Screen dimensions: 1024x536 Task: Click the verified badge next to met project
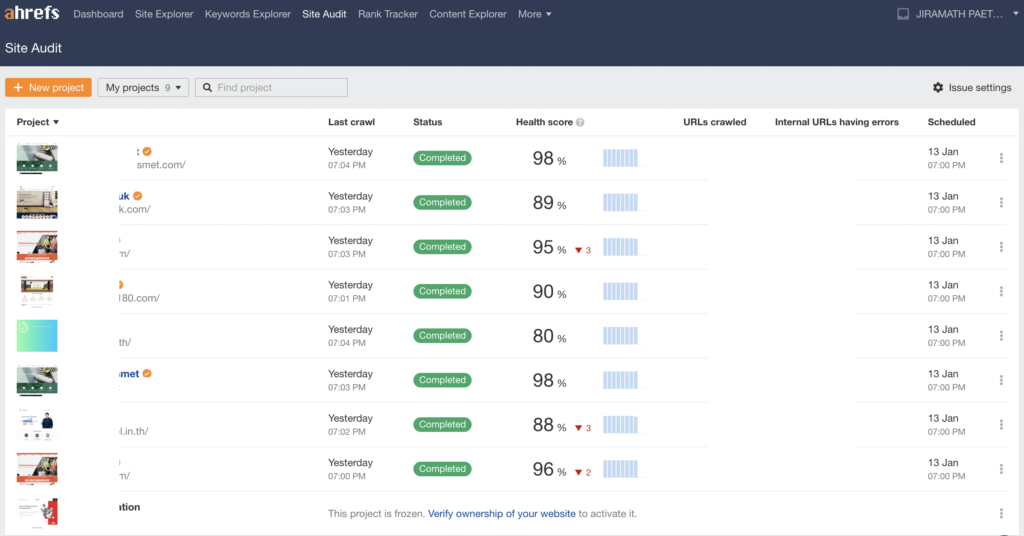tap(147, 373)
